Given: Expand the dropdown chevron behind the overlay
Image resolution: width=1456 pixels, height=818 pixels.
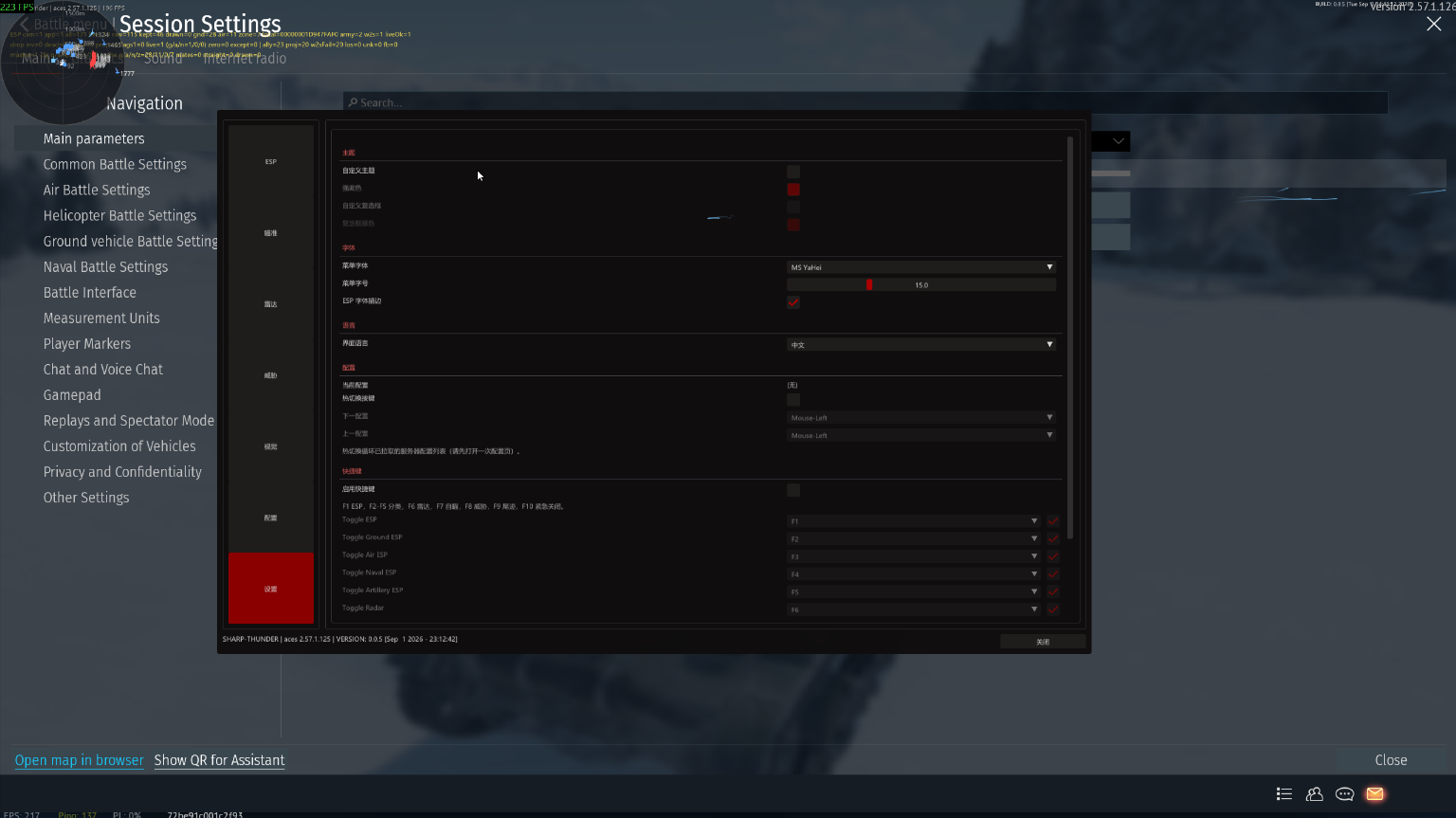Looking at the screenshot, I should [1119, 141].
